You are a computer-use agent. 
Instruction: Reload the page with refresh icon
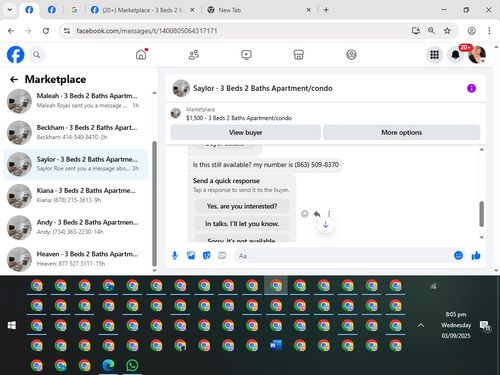click(x=46, y=31)
